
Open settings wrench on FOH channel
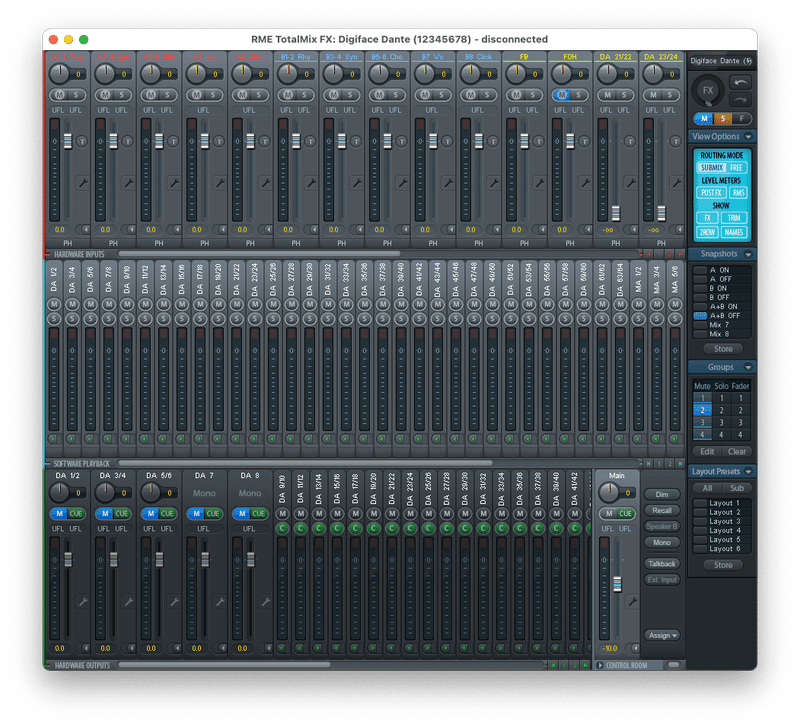click(x=585, y=183)
